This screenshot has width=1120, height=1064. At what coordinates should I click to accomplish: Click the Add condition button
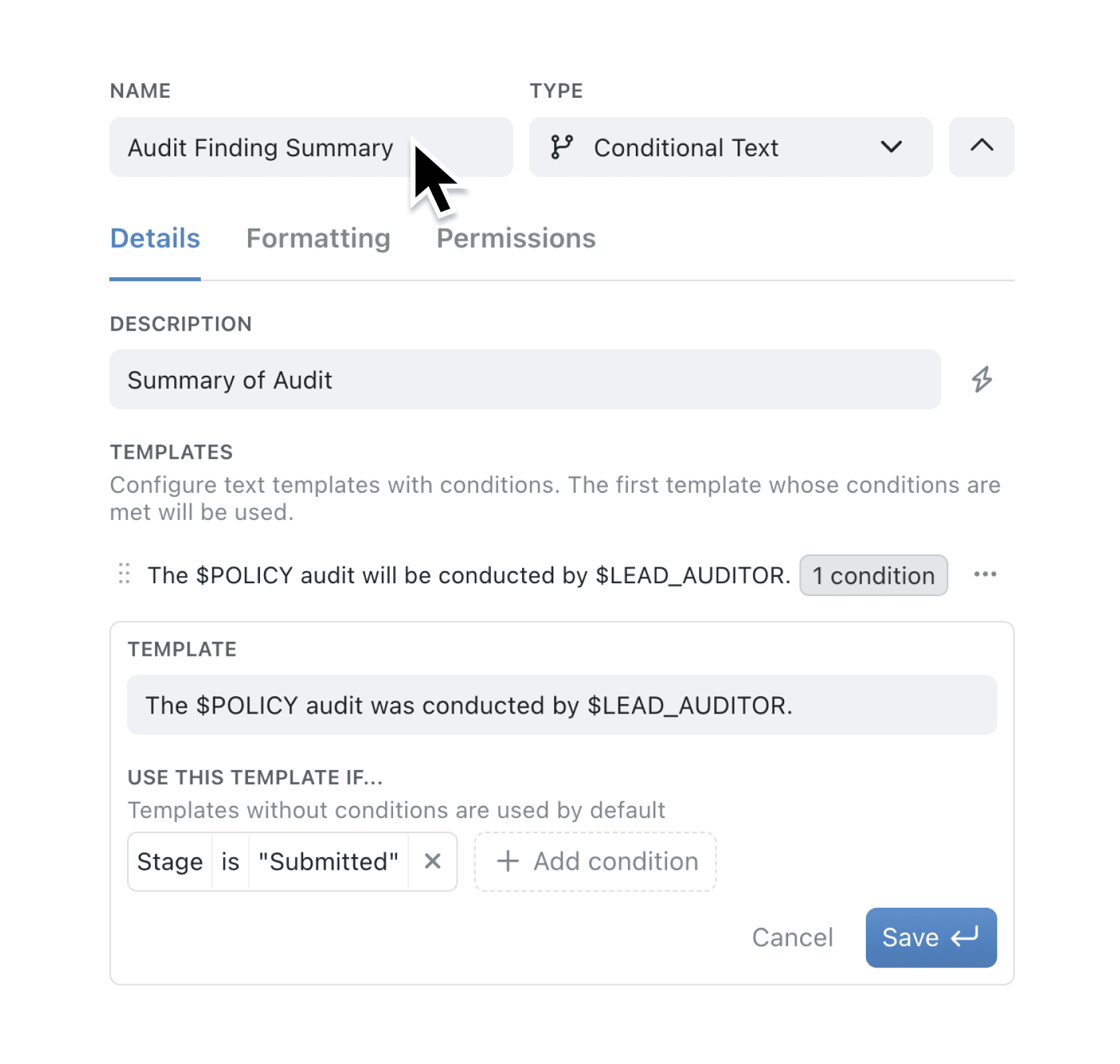pyautogui.click(x=595, y=861)
